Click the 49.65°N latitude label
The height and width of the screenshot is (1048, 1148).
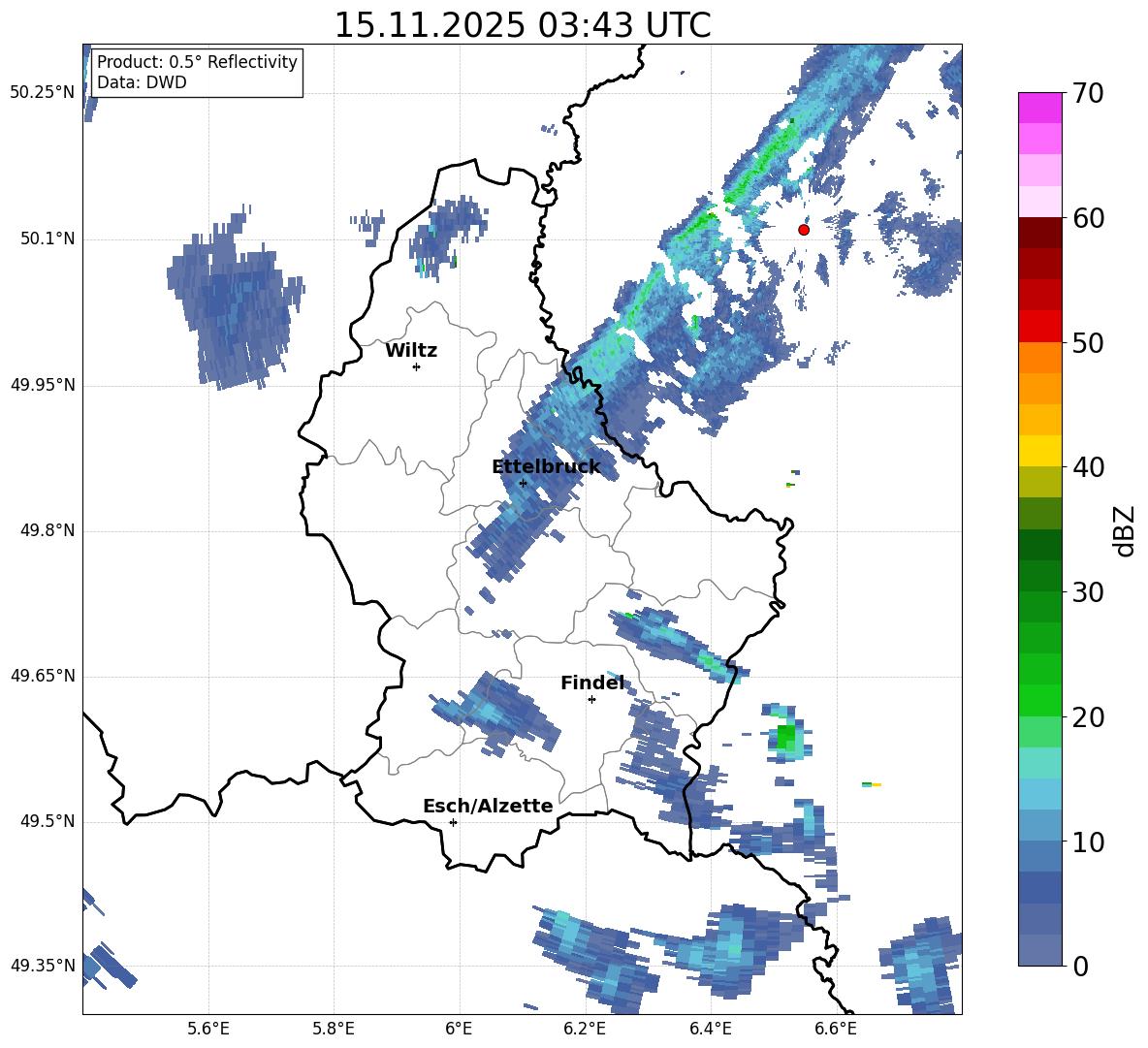pyautogui.click(x=43, y=676)
